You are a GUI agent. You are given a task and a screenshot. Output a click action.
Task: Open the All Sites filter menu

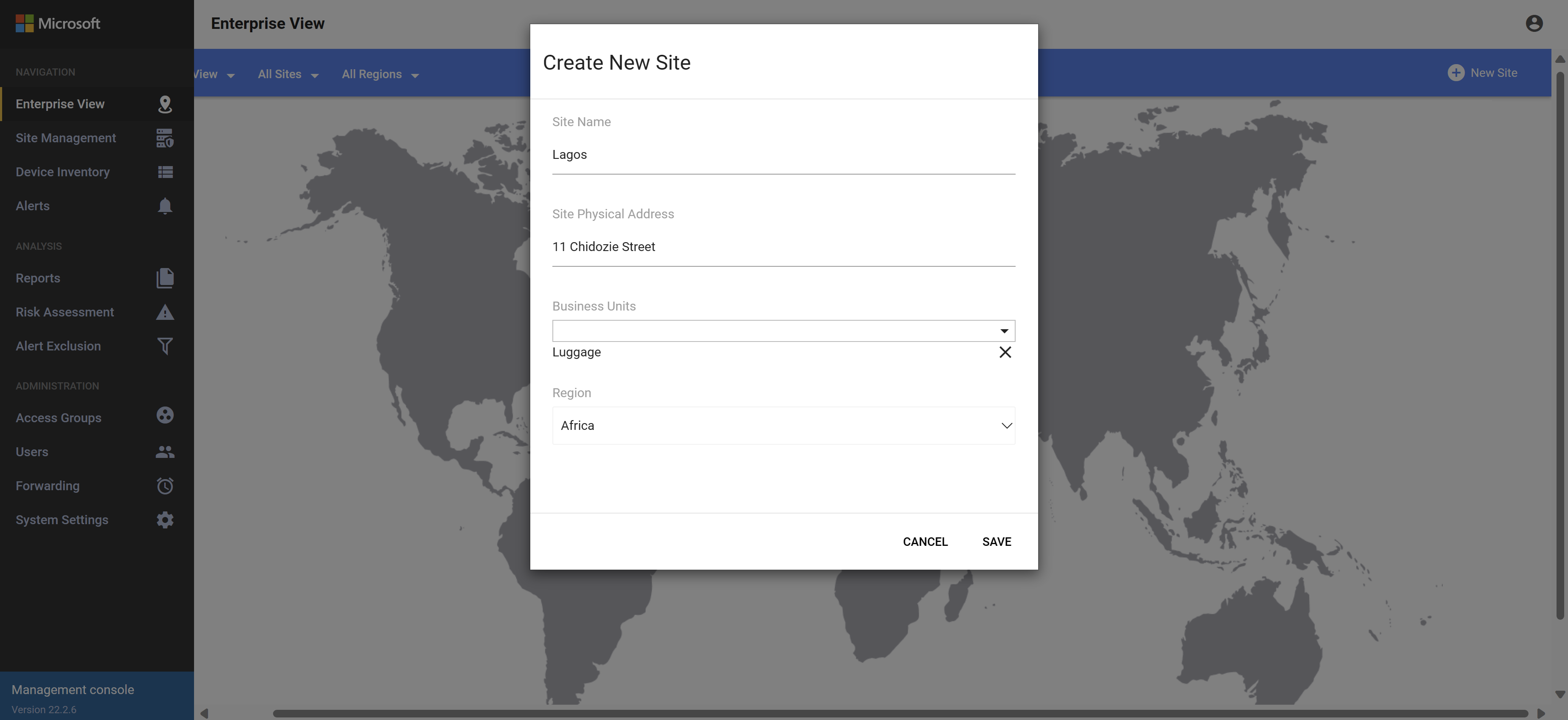click(288, 74)
